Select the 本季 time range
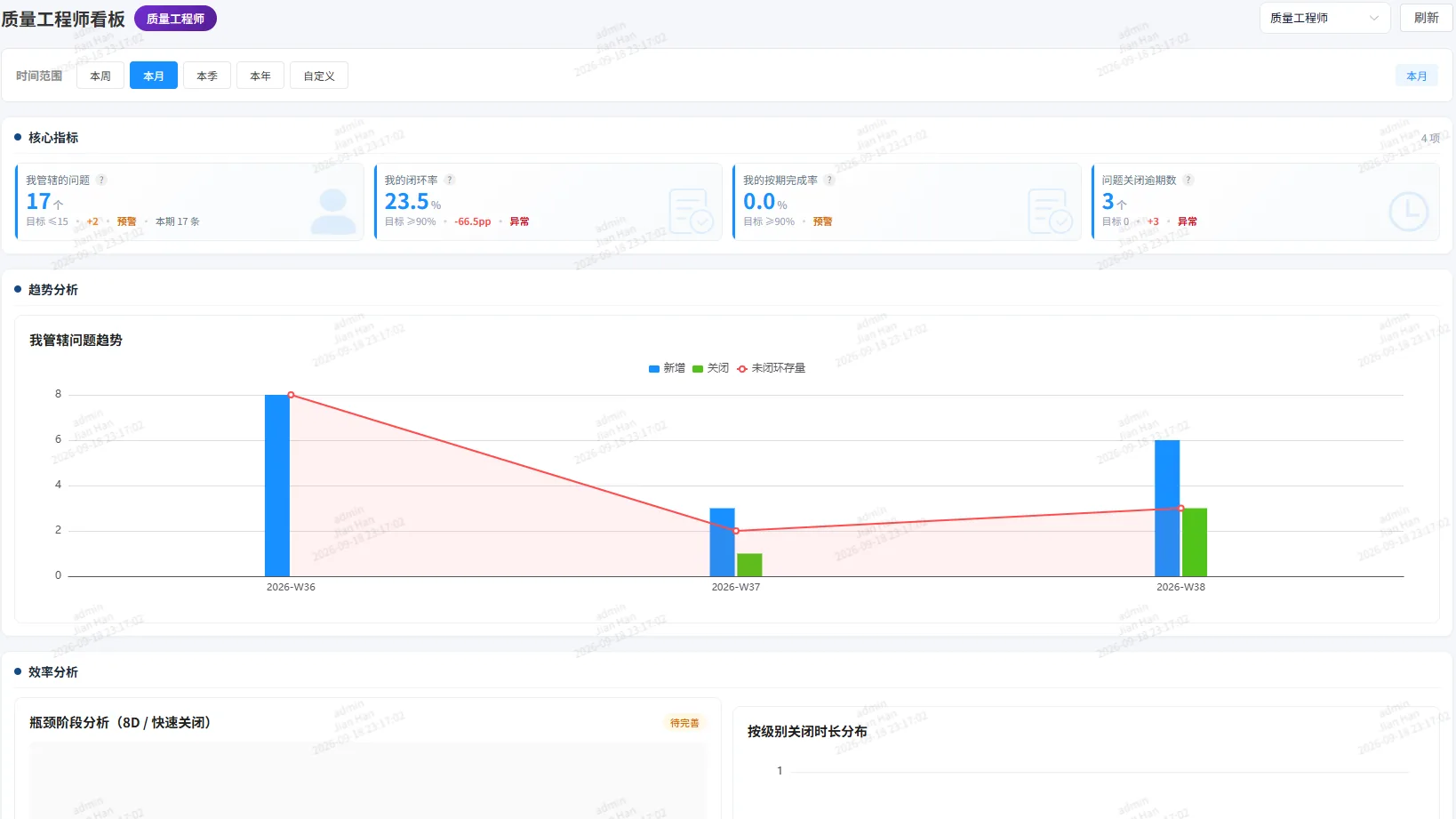1456x819 pixels. (207, 76)
